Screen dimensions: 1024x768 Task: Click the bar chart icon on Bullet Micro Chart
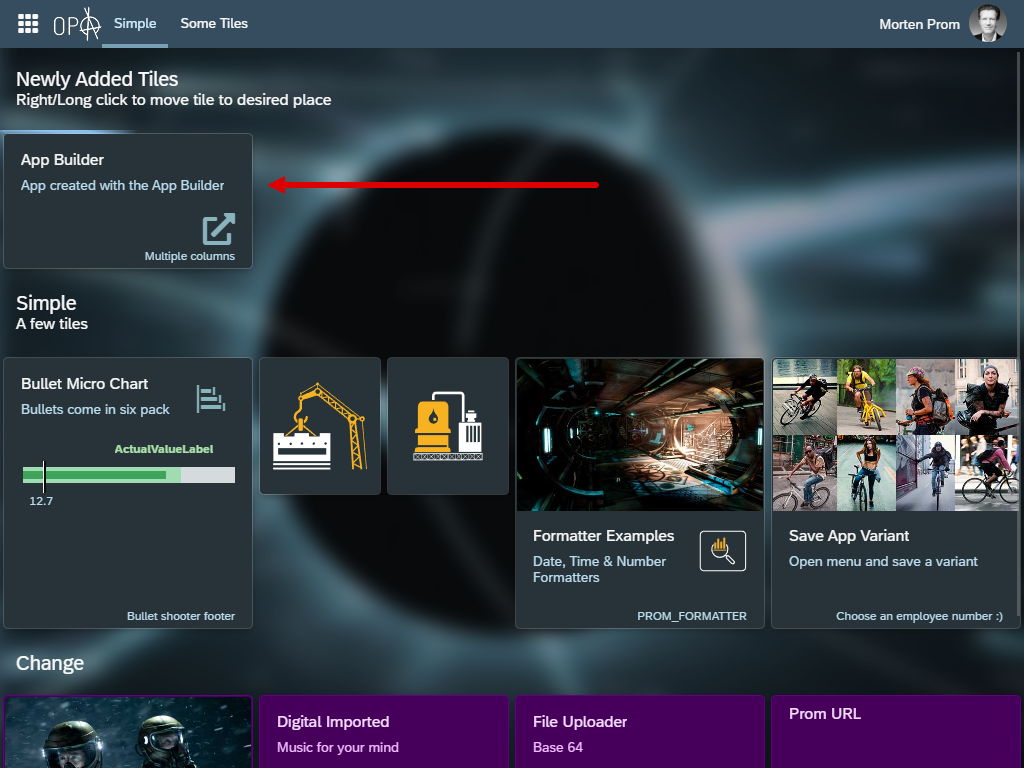click(210, 398)
